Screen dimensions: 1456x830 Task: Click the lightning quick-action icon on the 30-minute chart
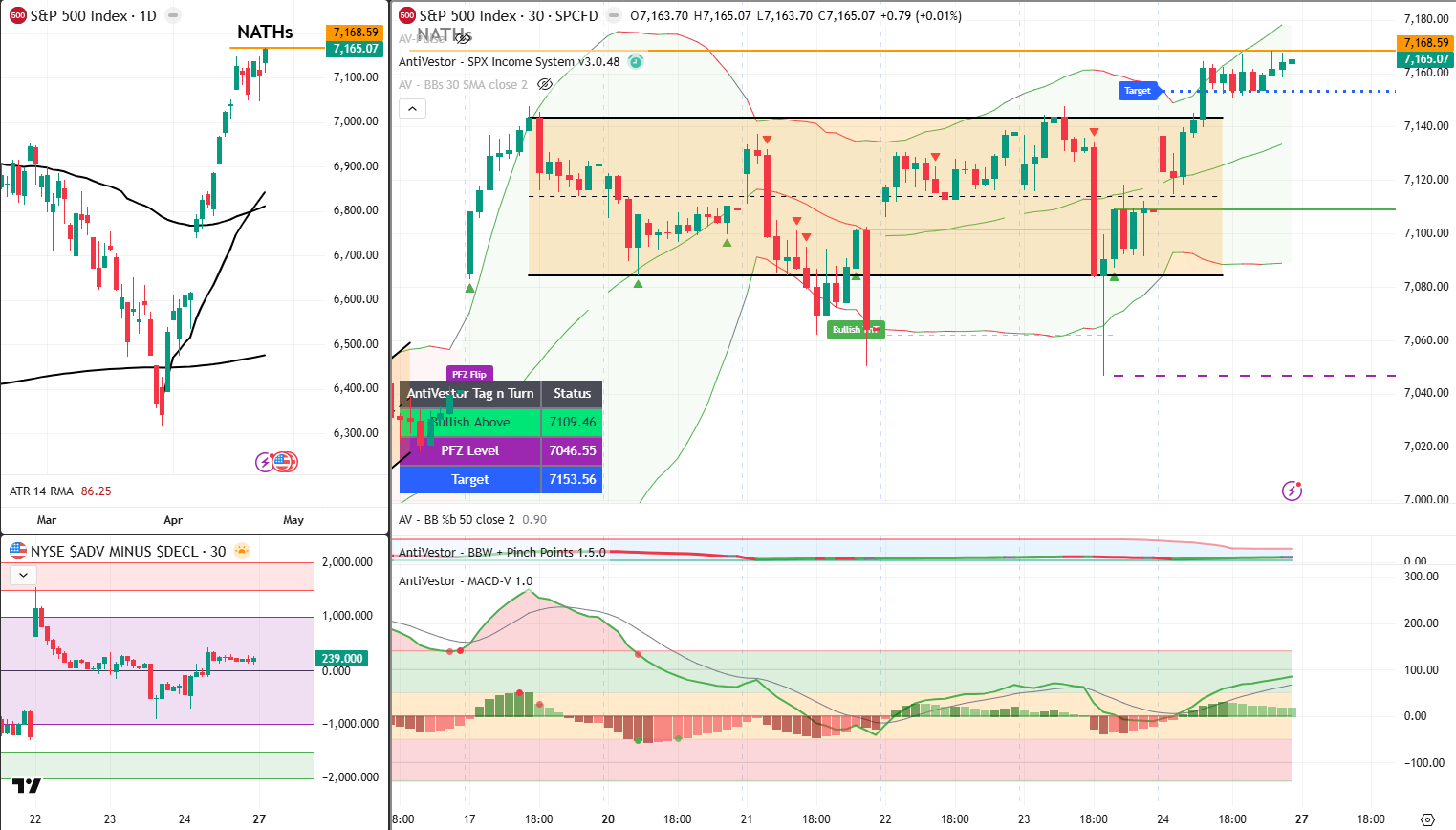click(x=1293, y=491)
